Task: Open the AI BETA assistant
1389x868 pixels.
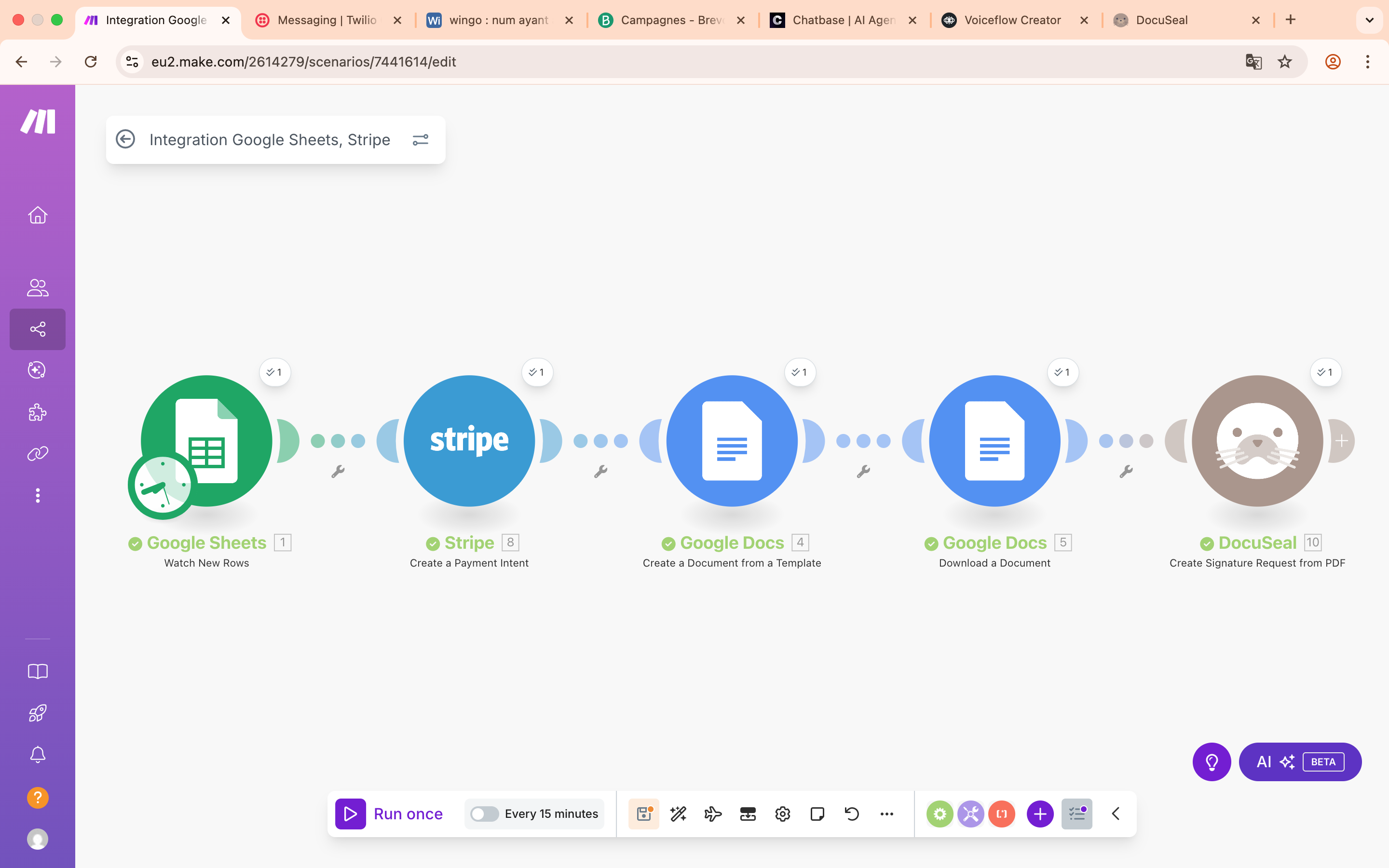Action: point(1299,762)
